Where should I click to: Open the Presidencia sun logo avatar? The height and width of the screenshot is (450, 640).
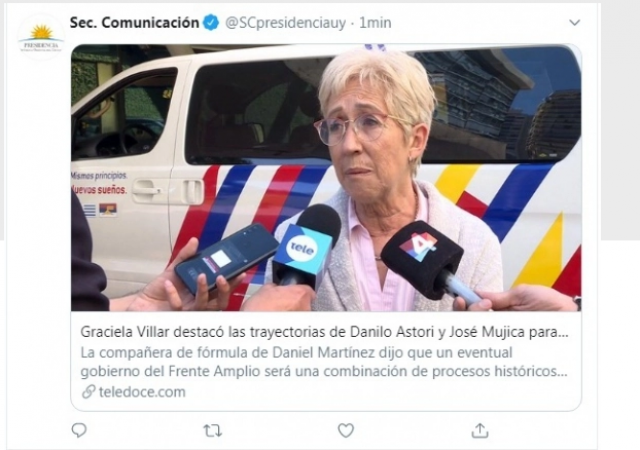click(41, 38)
